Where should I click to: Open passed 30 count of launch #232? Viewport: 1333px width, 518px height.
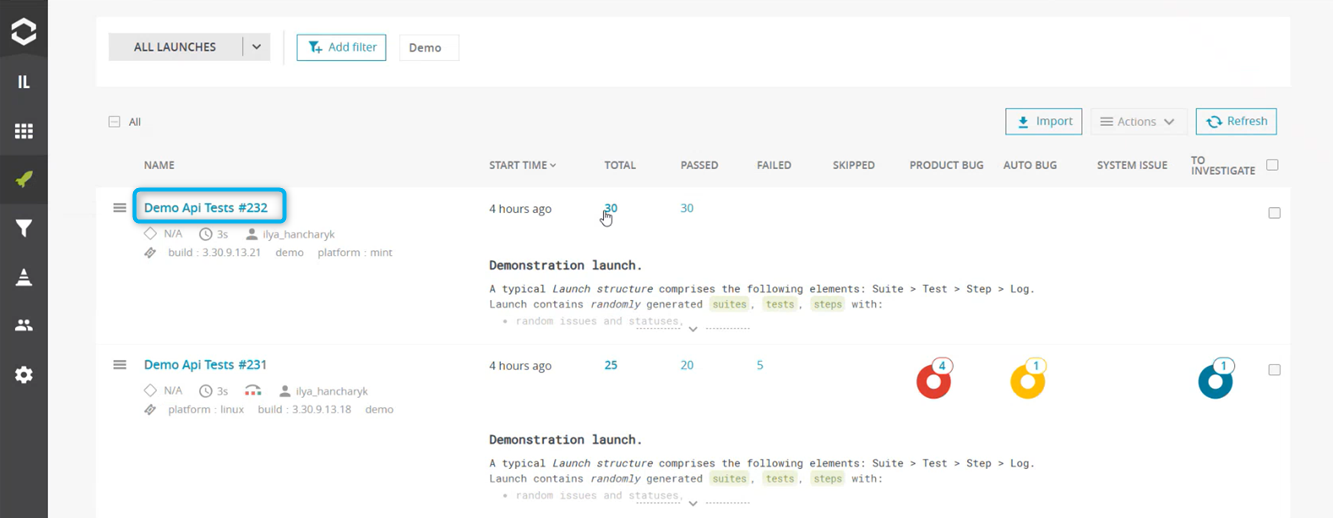point(687,208)
